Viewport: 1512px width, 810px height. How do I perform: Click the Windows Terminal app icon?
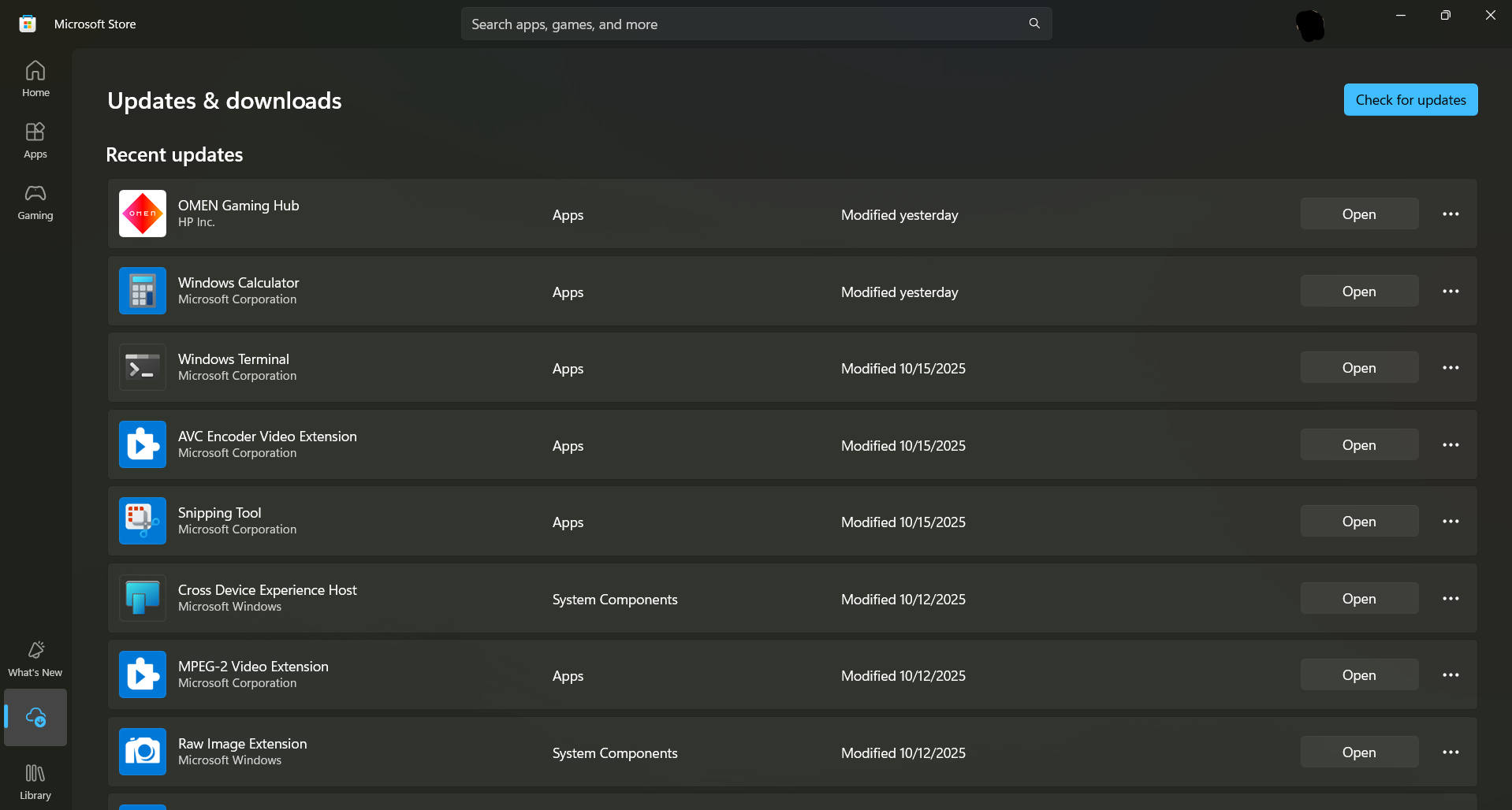(x=143, y=367)
